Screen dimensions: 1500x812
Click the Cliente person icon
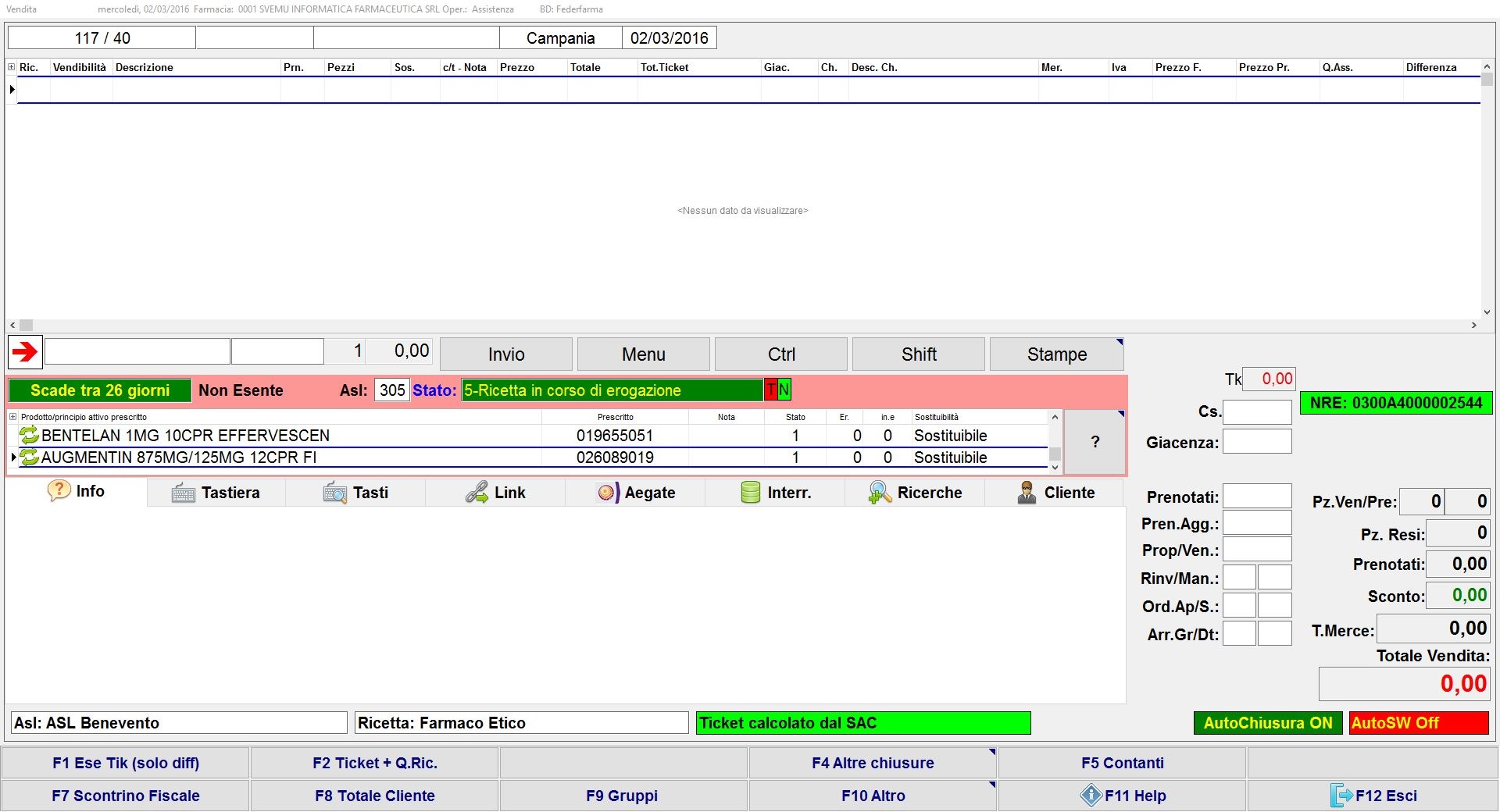pos(1027,493)
